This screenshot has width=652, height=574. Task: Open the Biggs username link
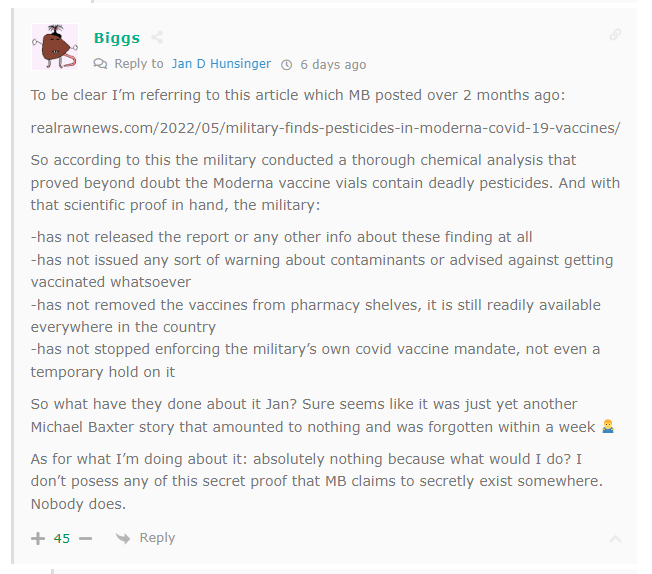coord(117,38)
